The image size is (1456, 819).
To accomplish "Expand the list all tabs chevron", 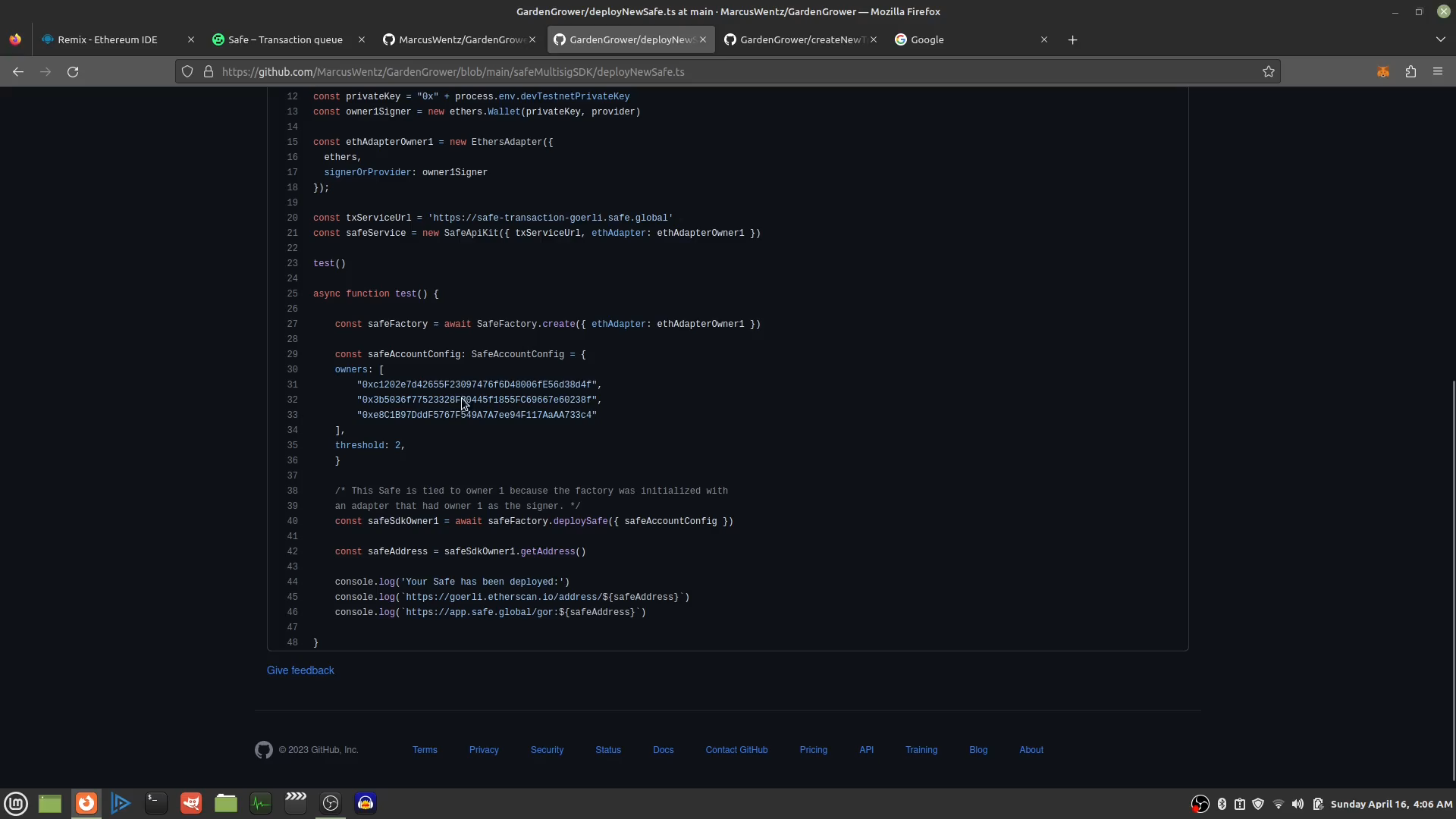I will [1441, 39].
